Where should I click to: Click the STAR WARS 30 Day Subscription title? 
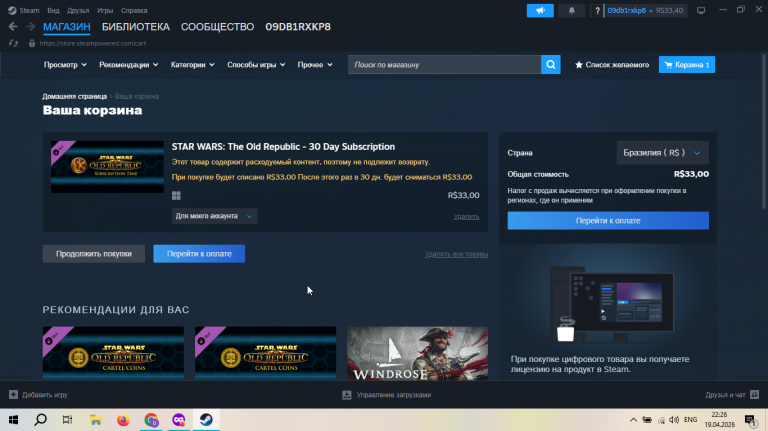tap(283, 146)
